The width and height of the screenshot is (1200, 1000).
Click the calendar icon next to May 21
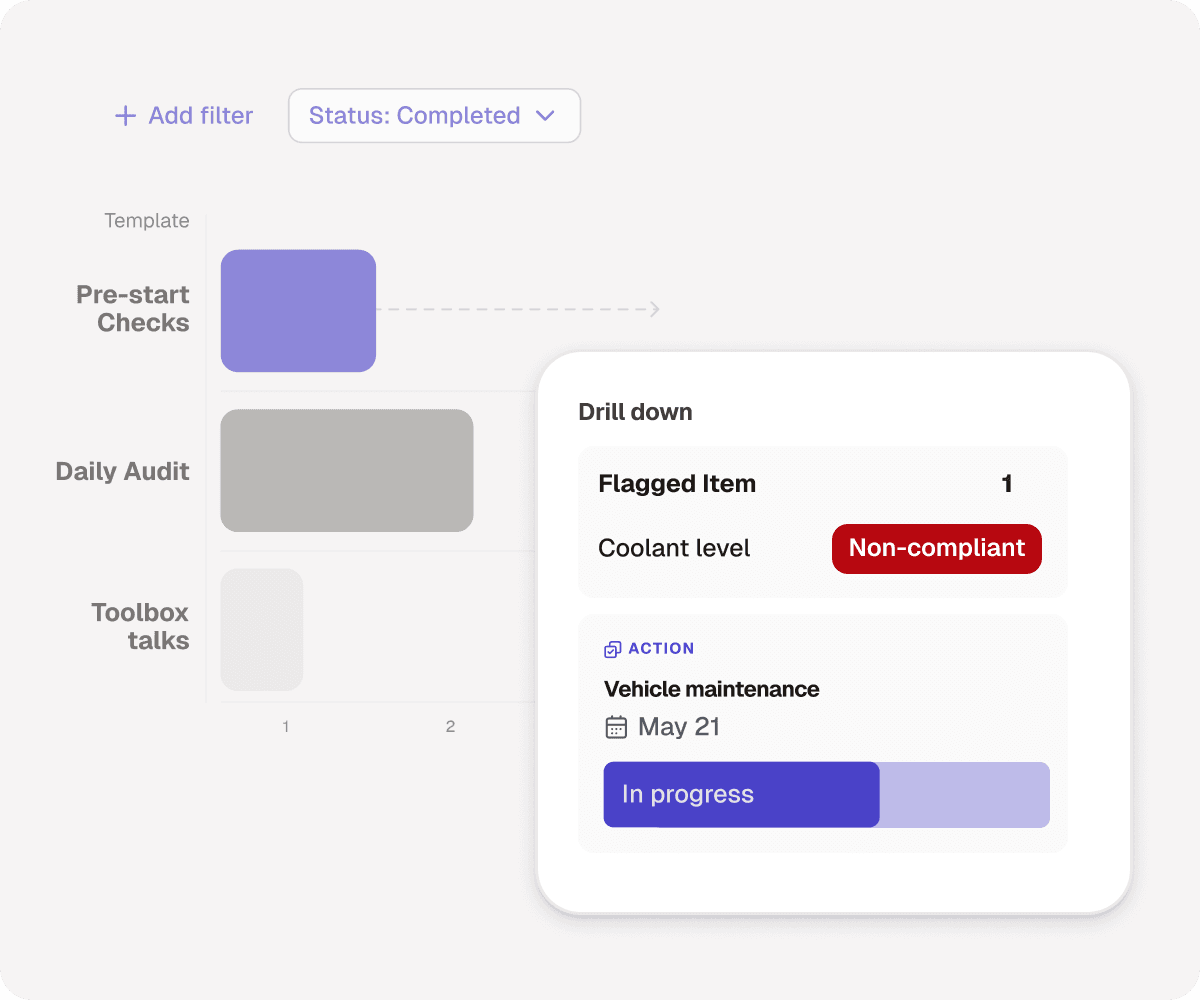coord(616,727)
